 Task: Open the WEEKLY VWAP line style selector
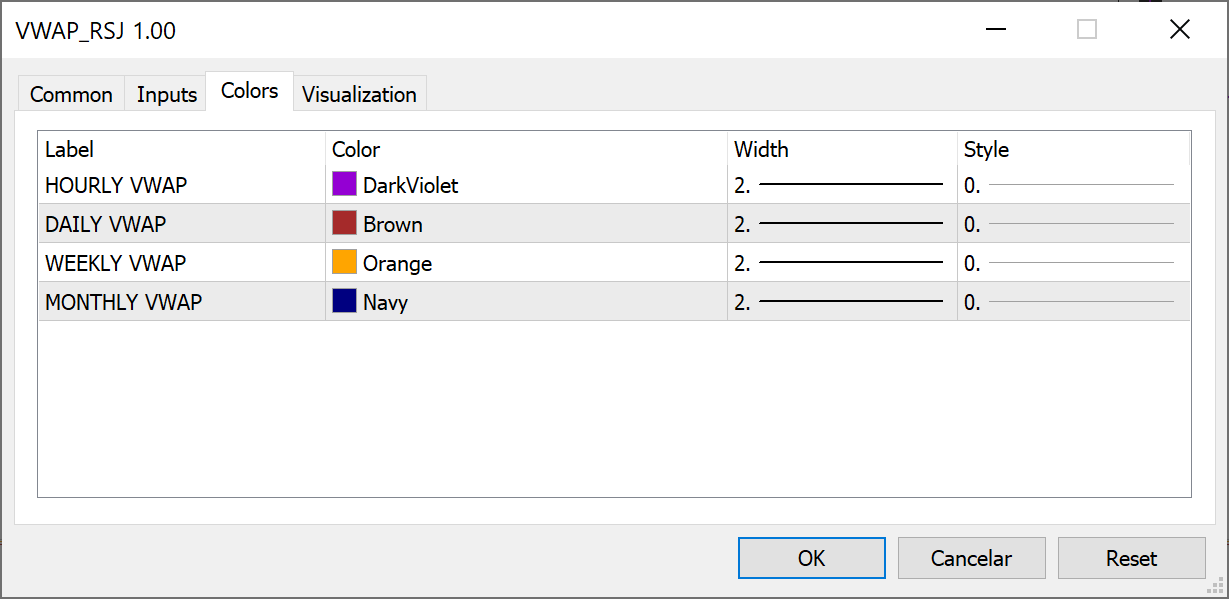[x=1072, y=263]
